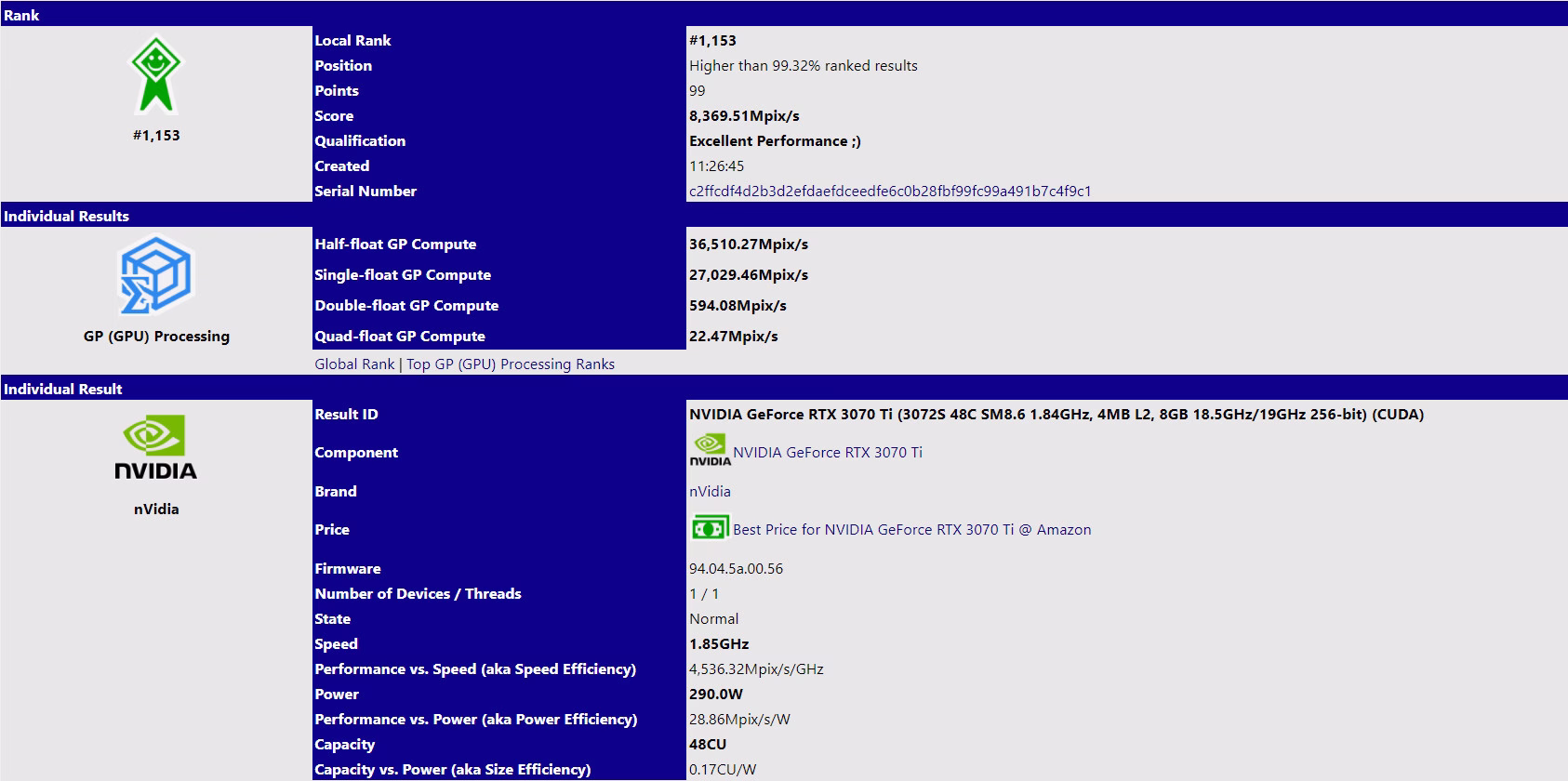Click the Double-float value 594.08Mpix/s
Image resolution: width=1568 pixels, height=781 pixels.
pyautogui.click(x=737, y=305)
